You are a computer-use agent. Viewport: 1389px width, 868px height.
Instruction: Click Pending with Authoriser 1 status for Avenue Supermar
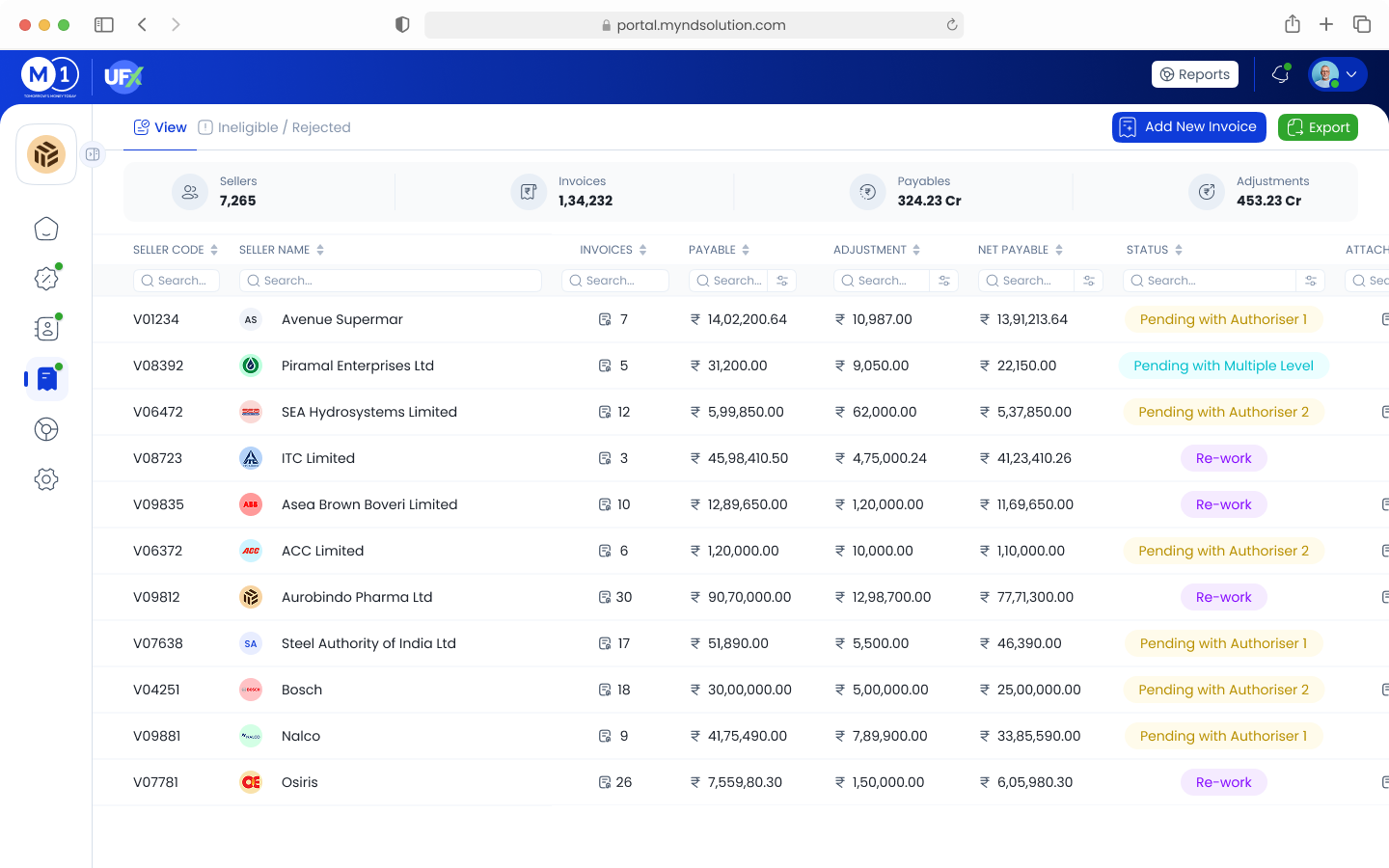[x=1223, y=319]
